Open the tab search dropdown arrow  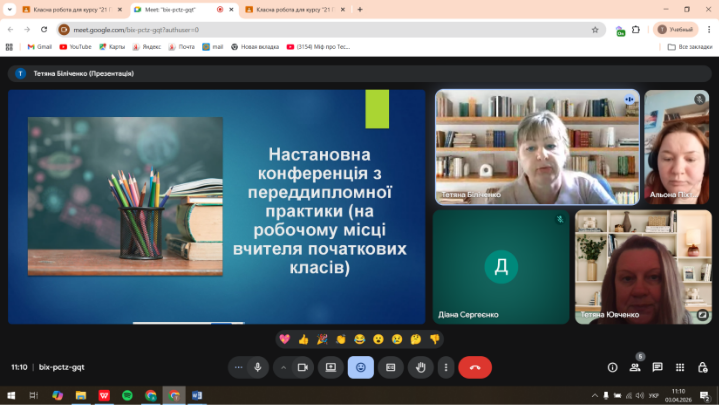9,9
